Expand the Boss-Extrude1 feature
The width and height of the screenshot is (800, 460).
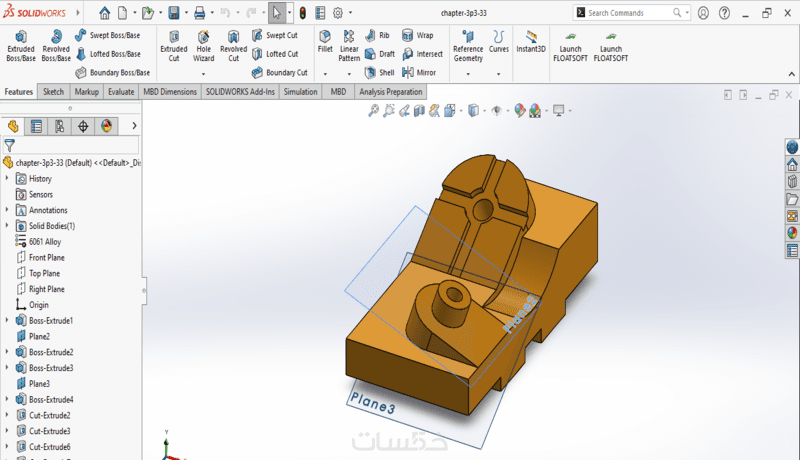point(7,320)
